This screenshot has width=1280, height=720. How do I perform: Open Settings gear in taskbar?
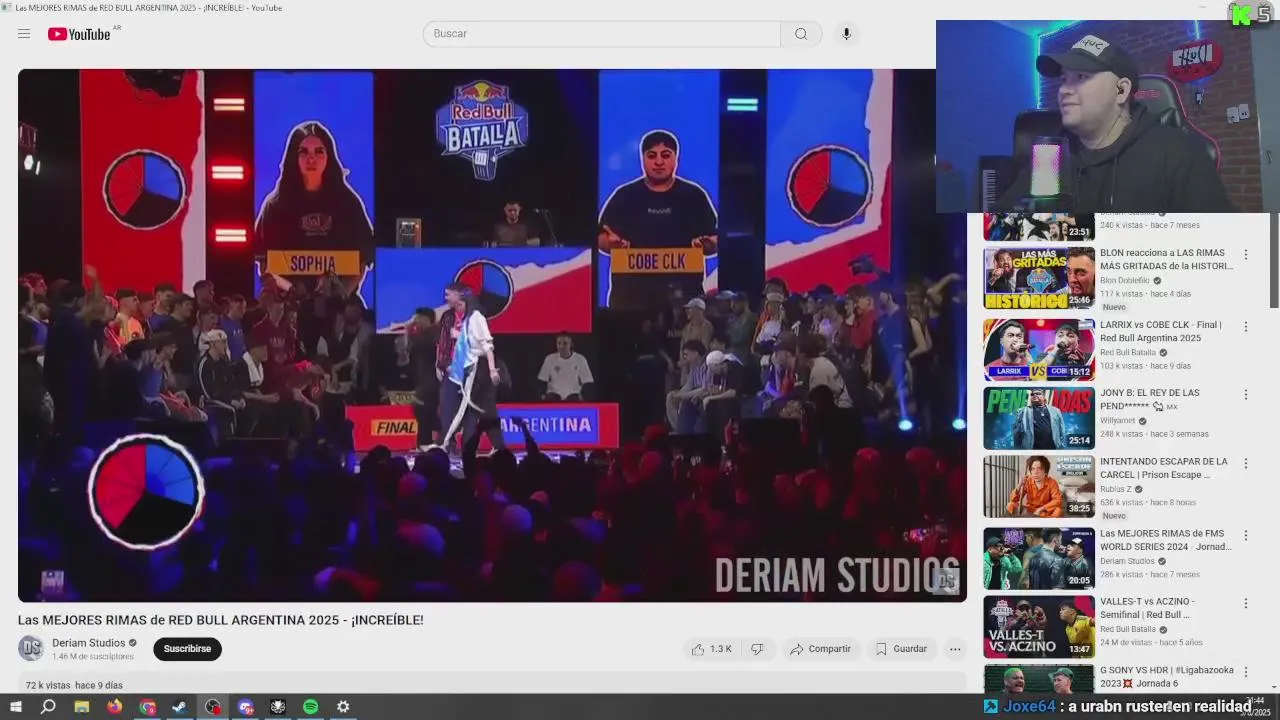tap(343, 707)
